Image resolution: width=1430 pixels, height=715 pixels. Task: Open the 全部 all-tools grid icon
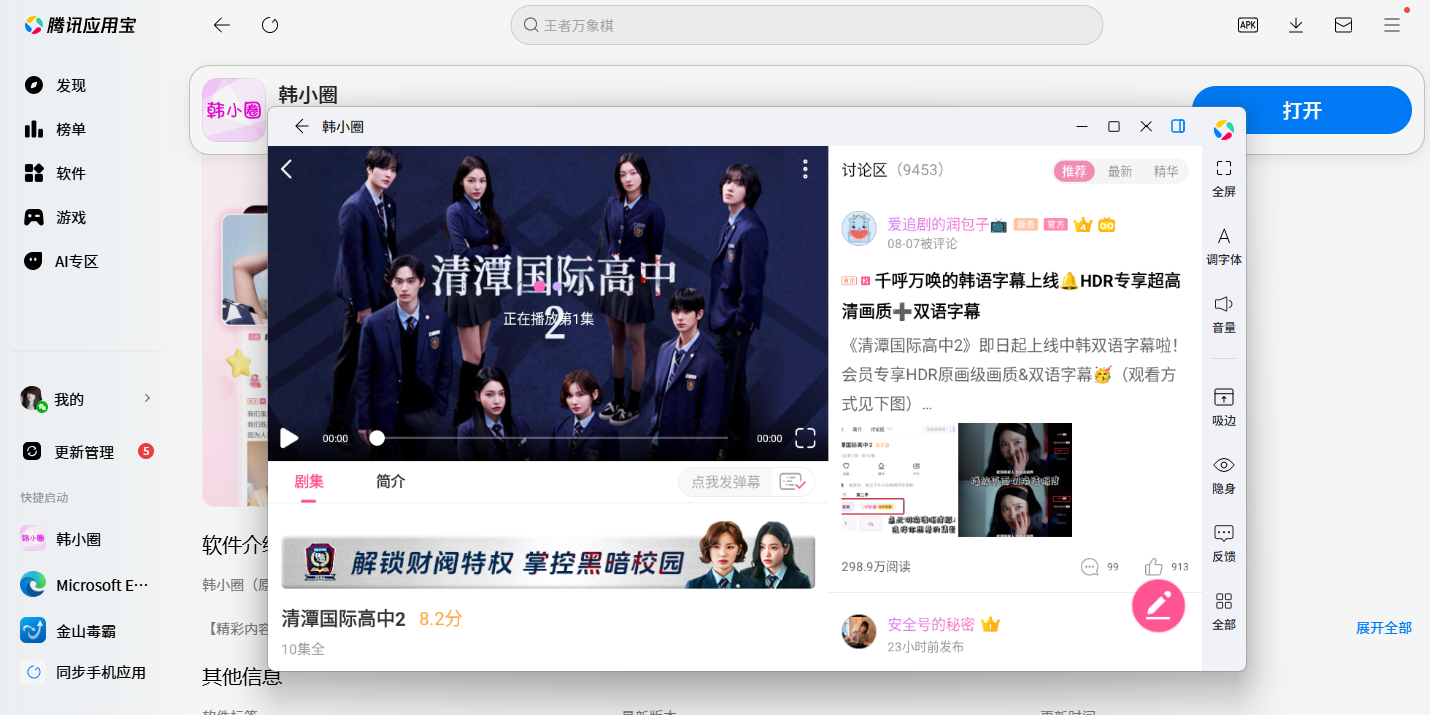point(1224,601)
